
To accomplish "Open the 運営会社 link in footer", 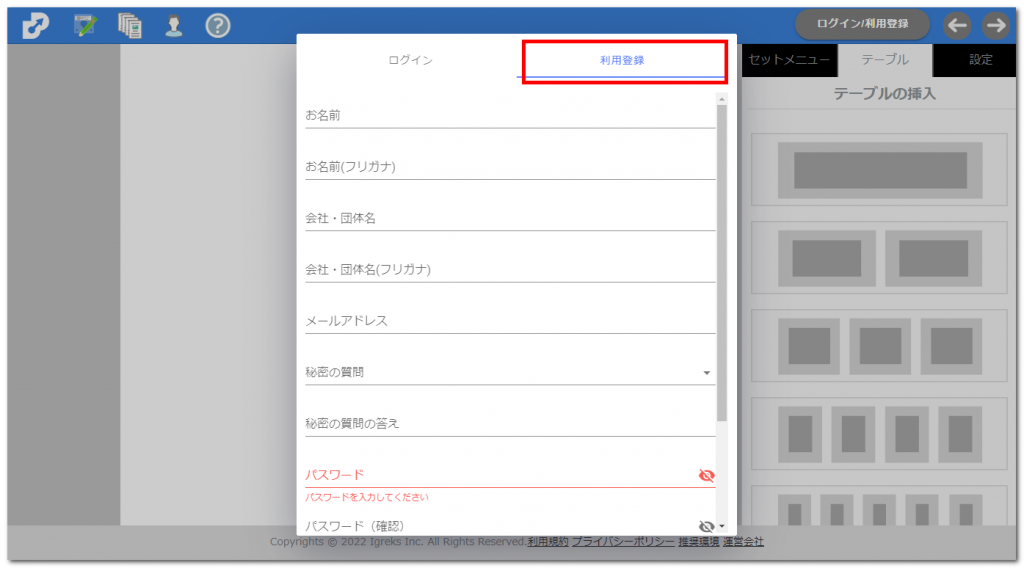I will tap(743, 541).
